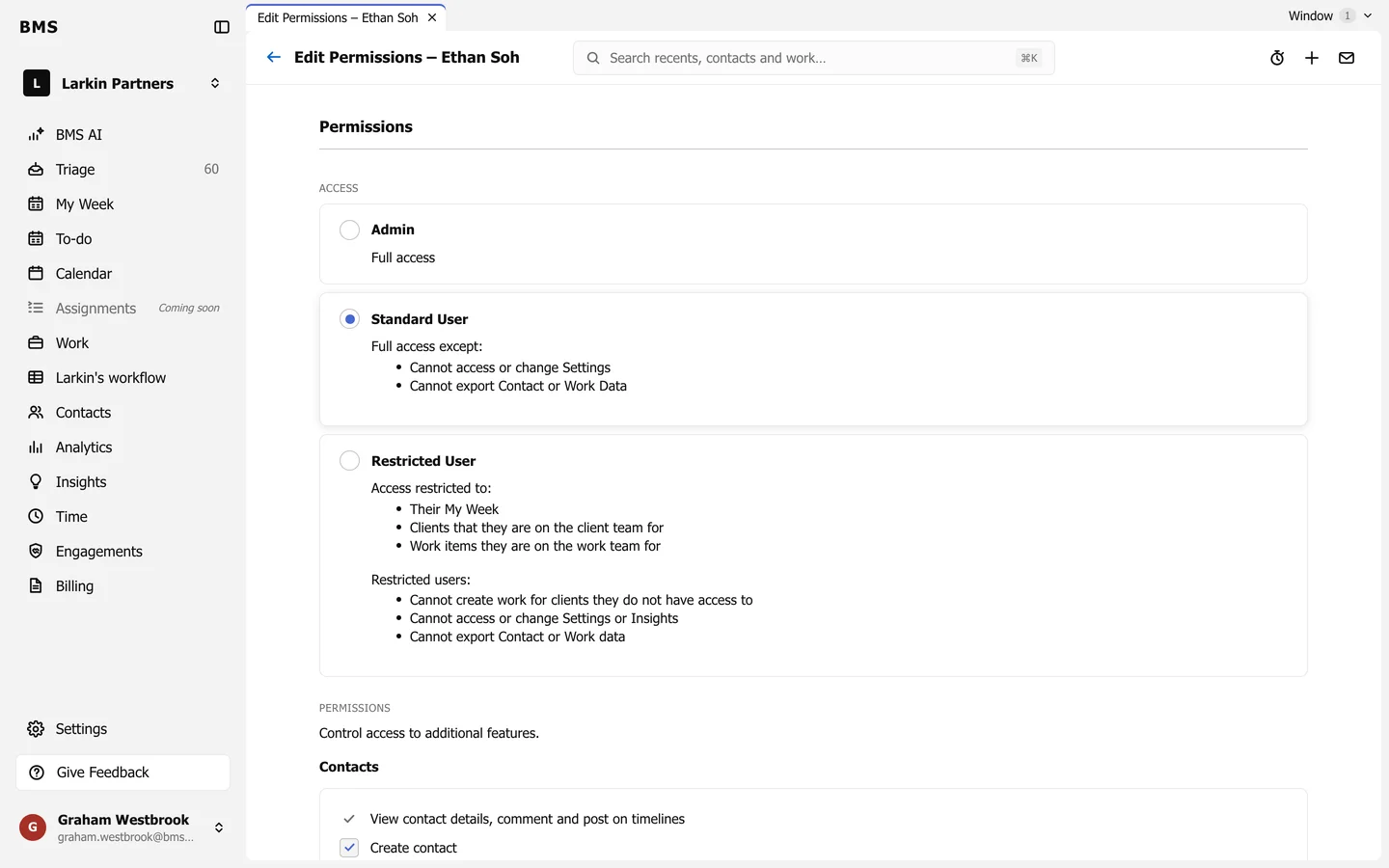The height and width of the screenshot is (868, 1389).
Task: Open the mail envelope icon
Action: coord(1347,58)
